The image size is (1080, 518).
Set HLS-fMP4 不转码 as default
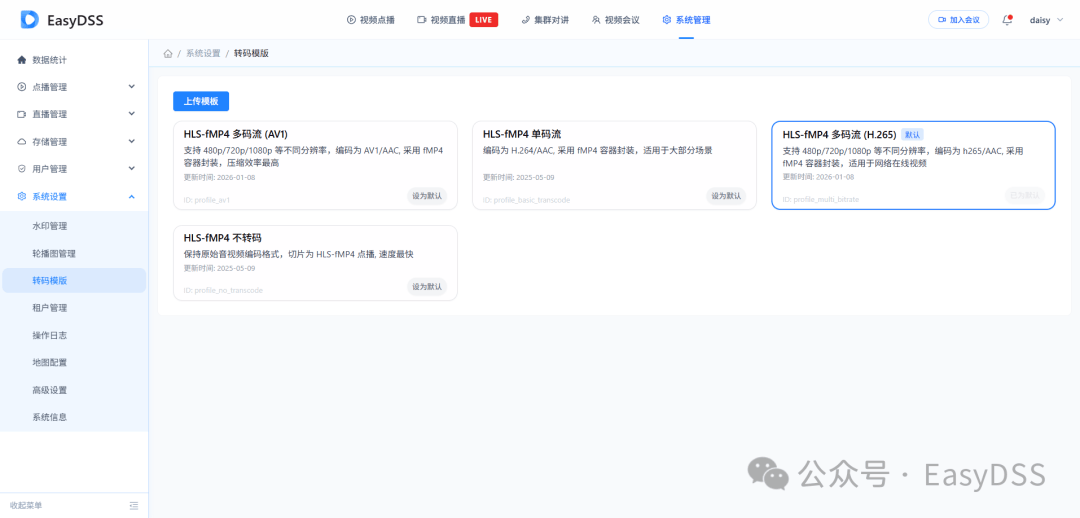point(427,287)
